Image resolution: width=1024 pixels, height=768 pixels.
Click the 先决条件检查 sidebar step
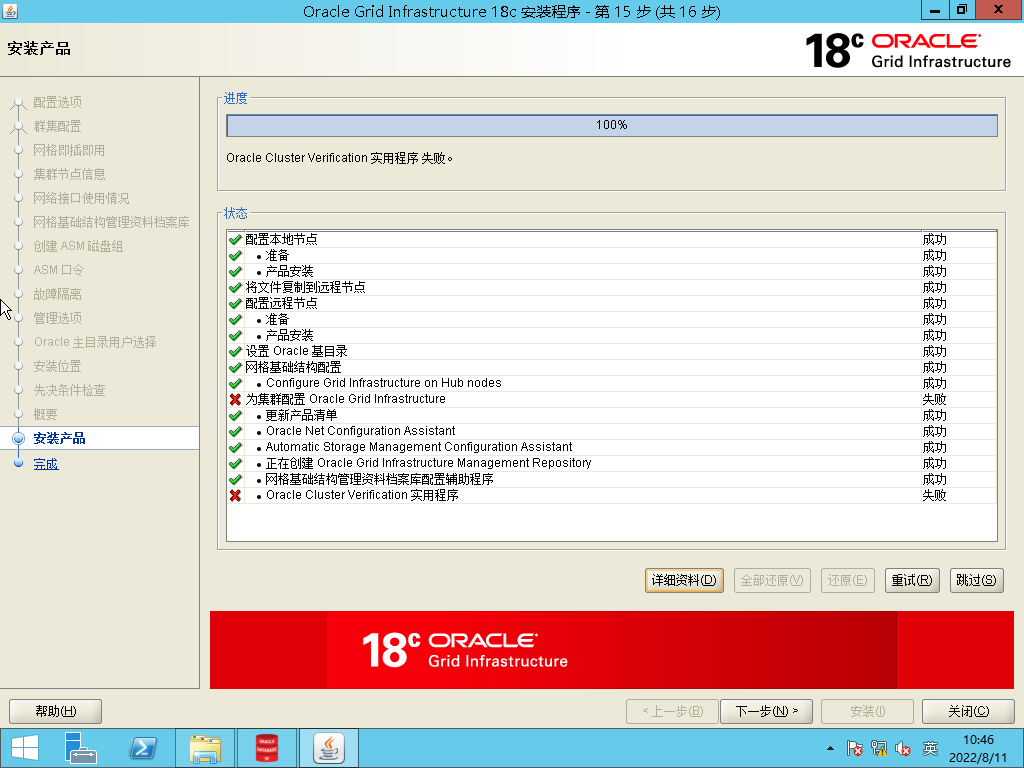(69, 390)
